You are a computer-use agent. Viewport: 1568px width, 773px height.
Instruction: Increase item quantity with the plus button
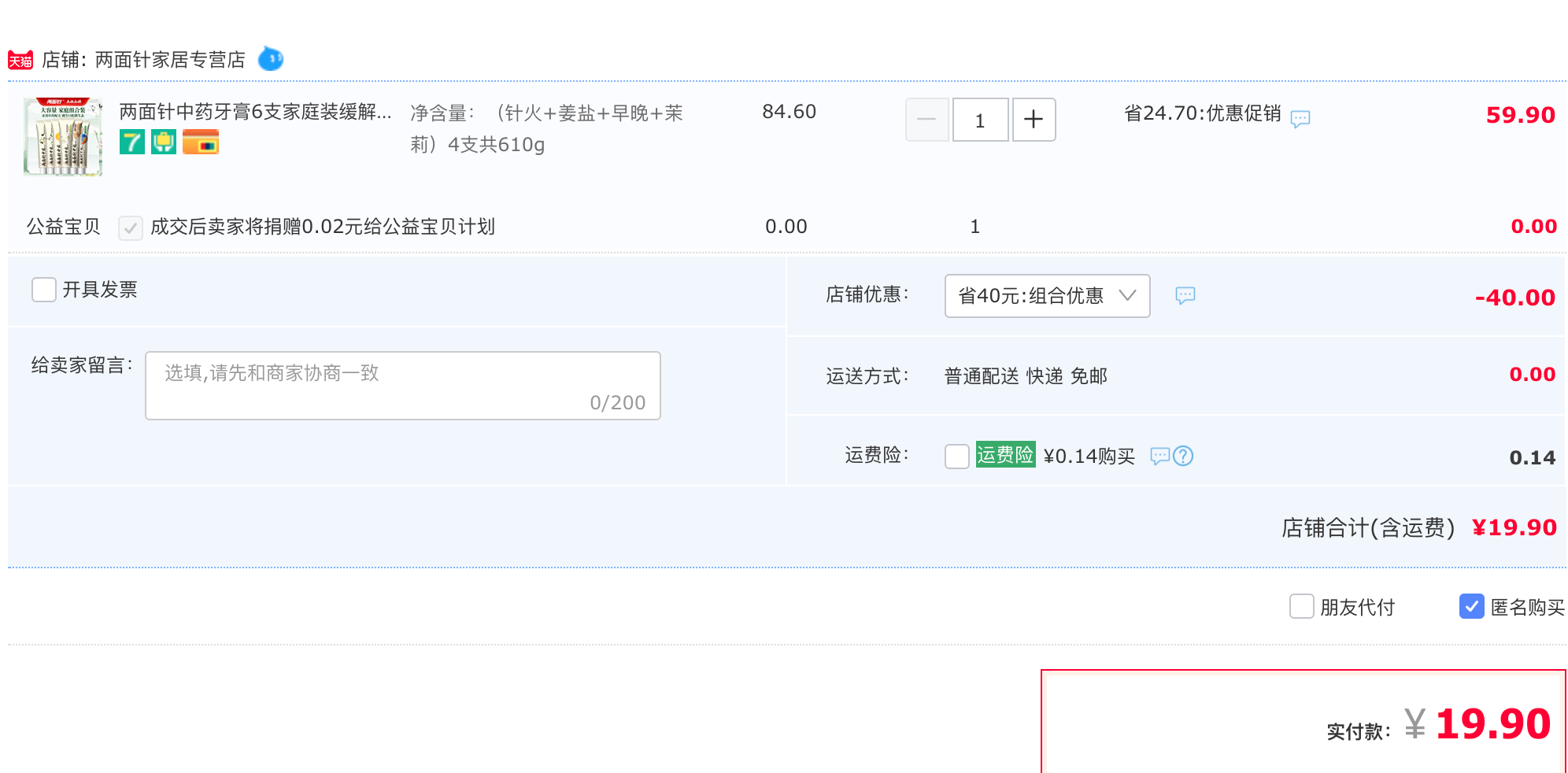(1034, 120)
